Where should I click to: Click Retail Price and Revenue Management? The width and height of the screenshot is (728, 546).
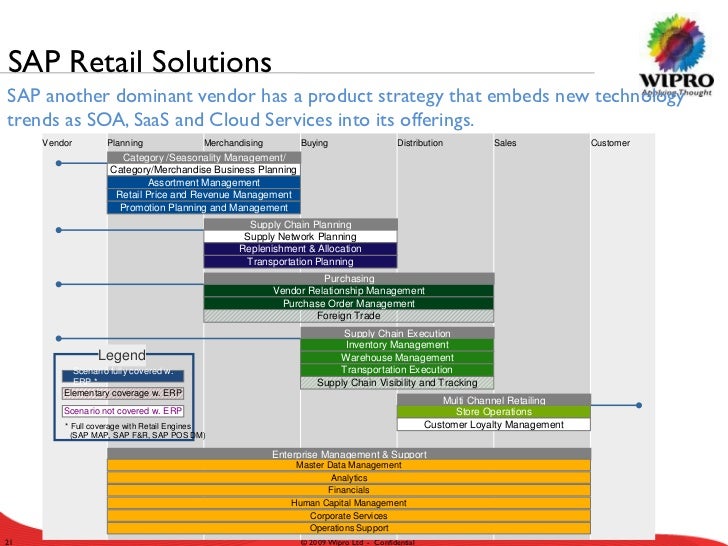click(x=204, y=195)
